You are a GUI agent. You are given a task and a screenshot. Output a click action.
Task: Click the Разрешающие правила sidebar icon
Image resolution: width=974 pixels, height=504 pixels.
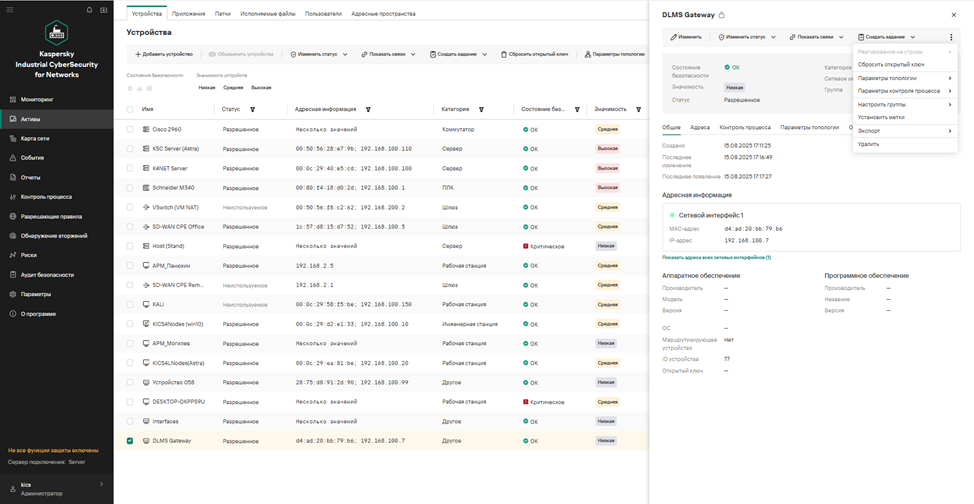[13, 217]
